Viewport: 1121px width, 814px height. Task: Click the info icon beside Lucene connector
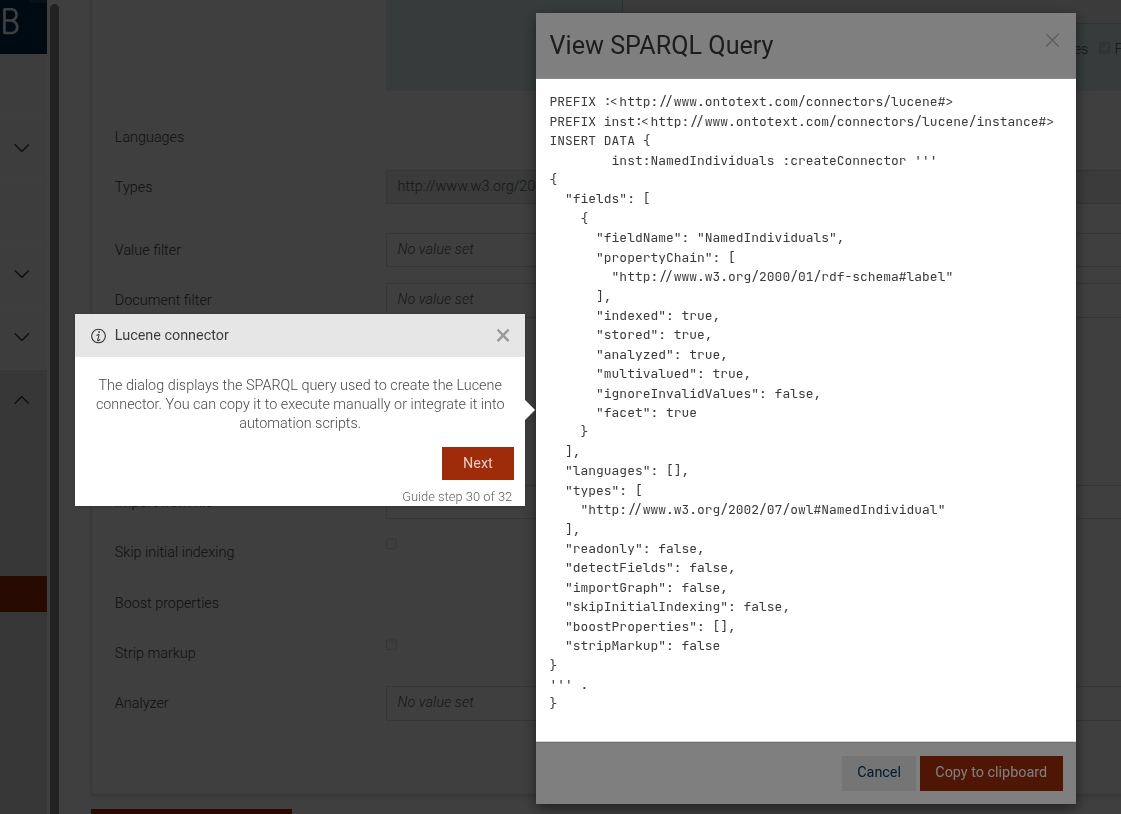pyautogui.click(x=98, y=336)
